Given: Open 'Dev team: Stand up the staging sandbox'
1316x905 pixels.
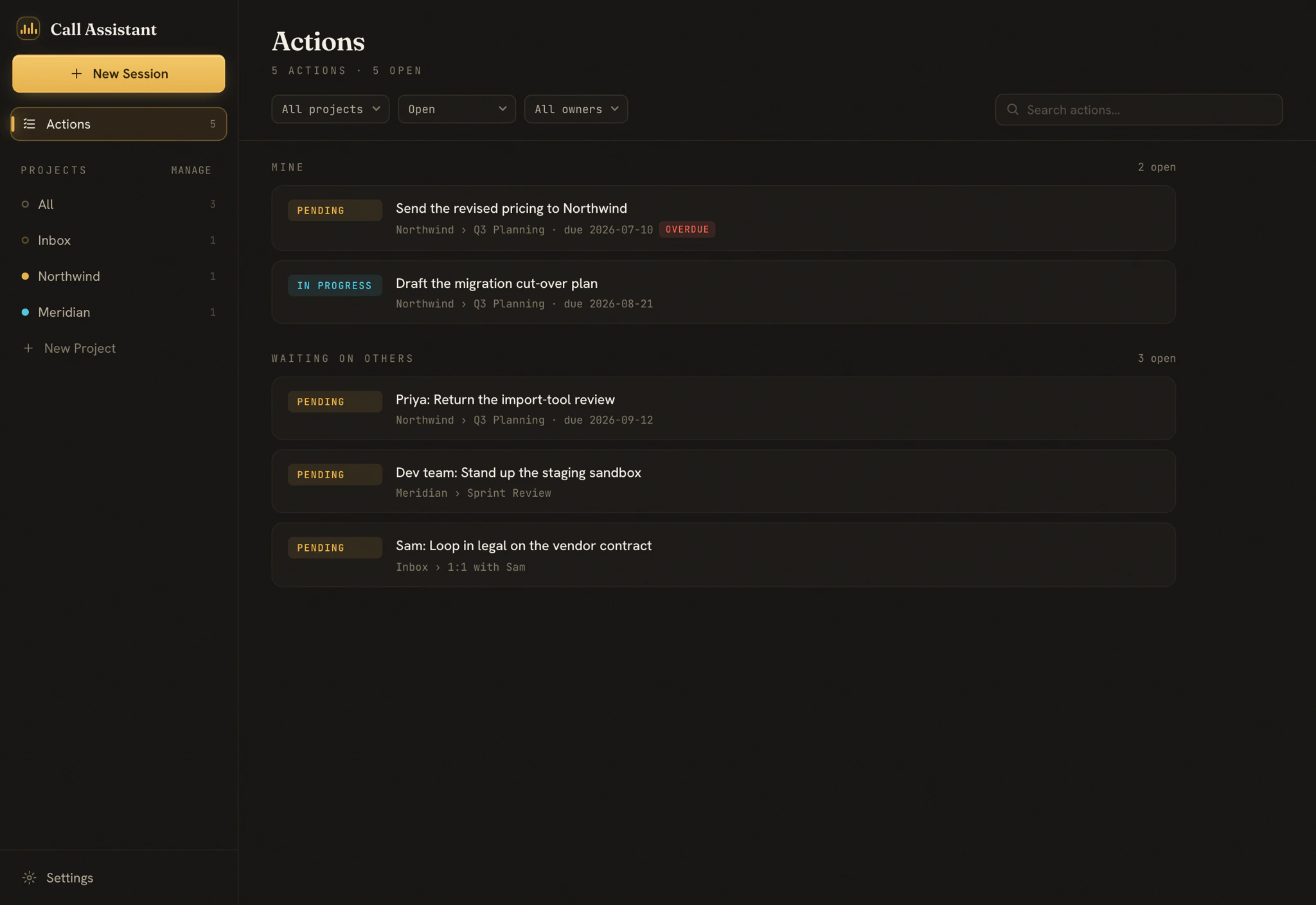Looking at the screenshot, I should pos(724,481).
